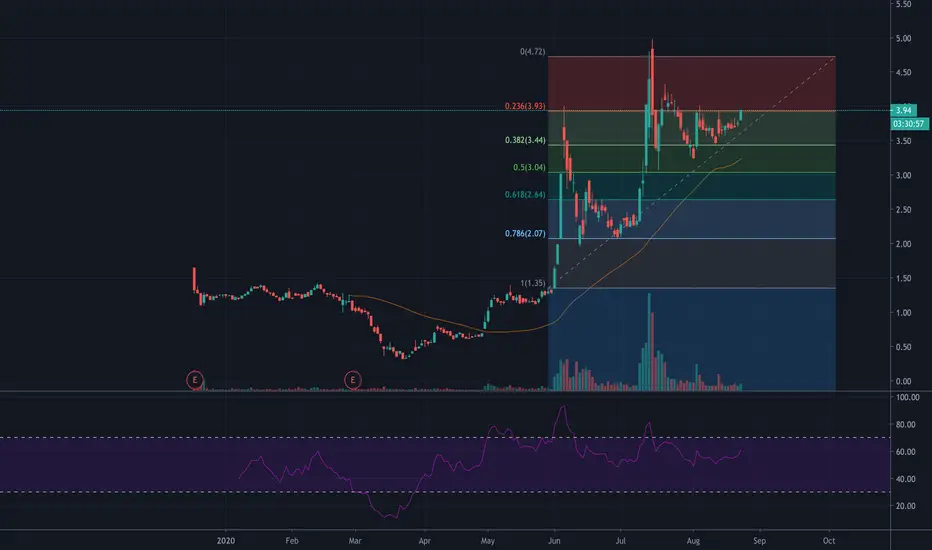Click the tallest July volume bar

[649, 342]
